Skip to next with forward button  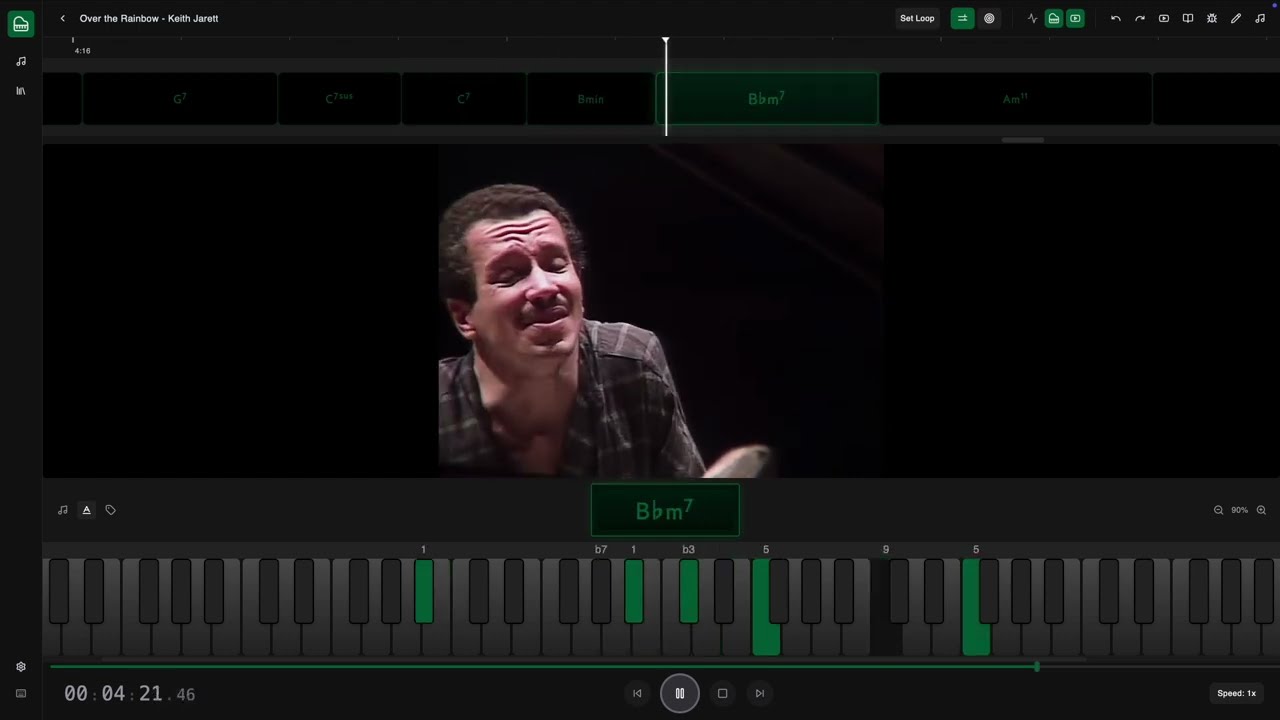pyautogui.click(x=760, y=693)
